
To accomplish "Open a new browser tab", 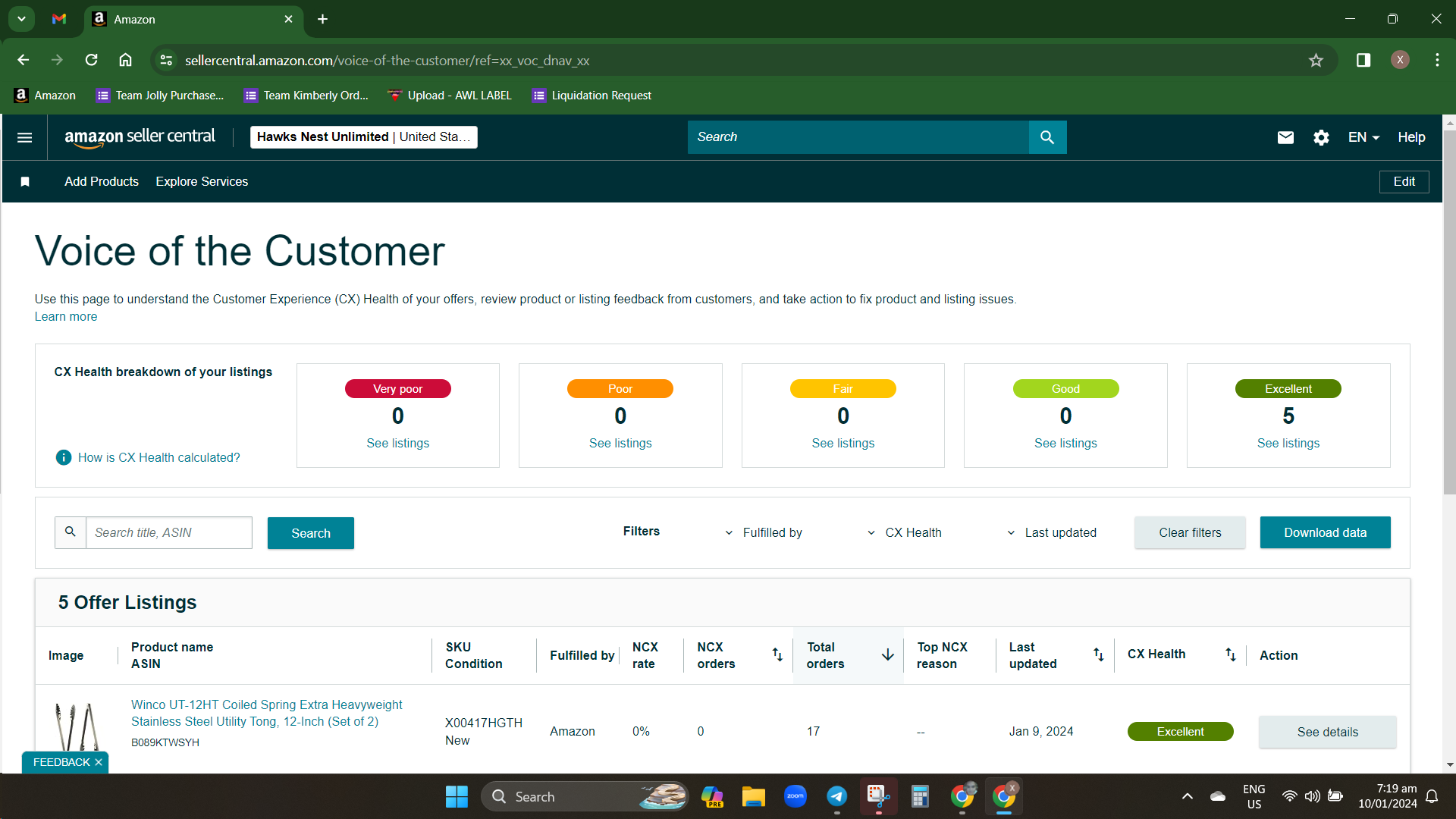I will pos(322,19).
